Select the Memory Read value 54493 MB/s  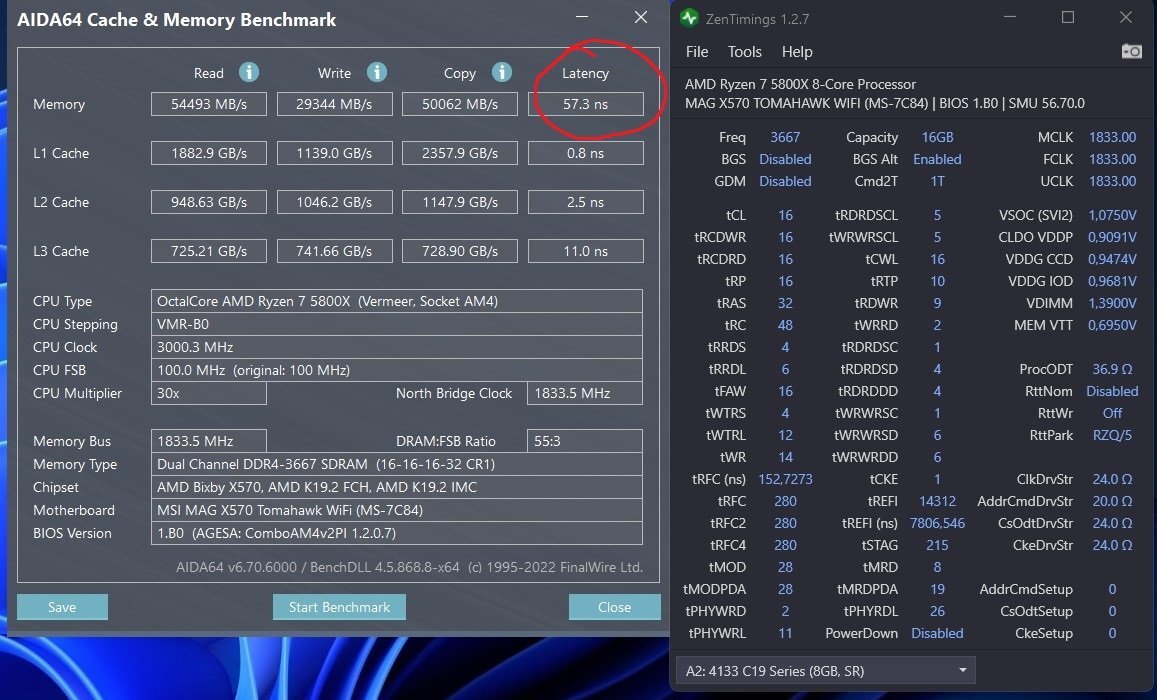click(209, 104)
